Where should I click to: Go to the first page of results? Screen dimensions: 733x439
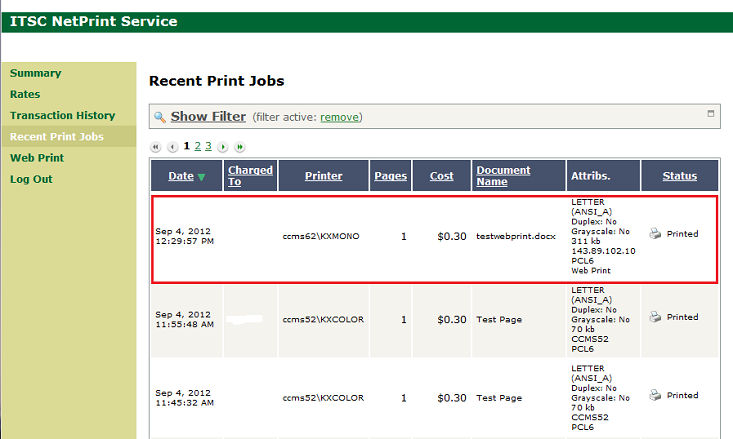[156, 147]
